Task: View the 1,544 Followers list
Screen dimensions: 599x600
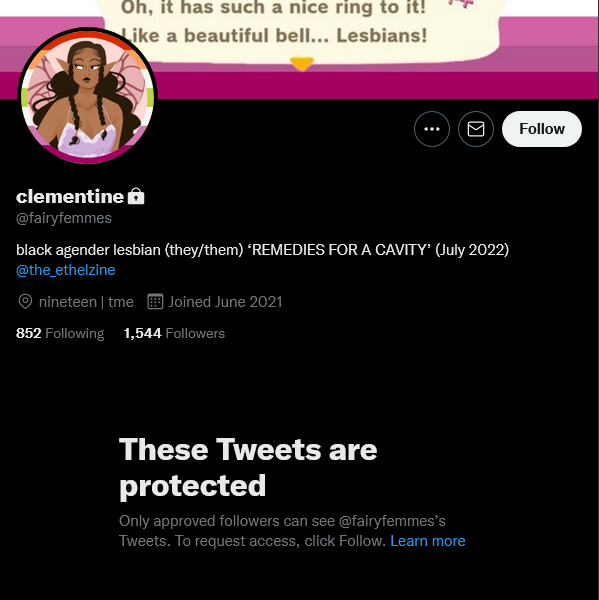Action: click(174, 333)
